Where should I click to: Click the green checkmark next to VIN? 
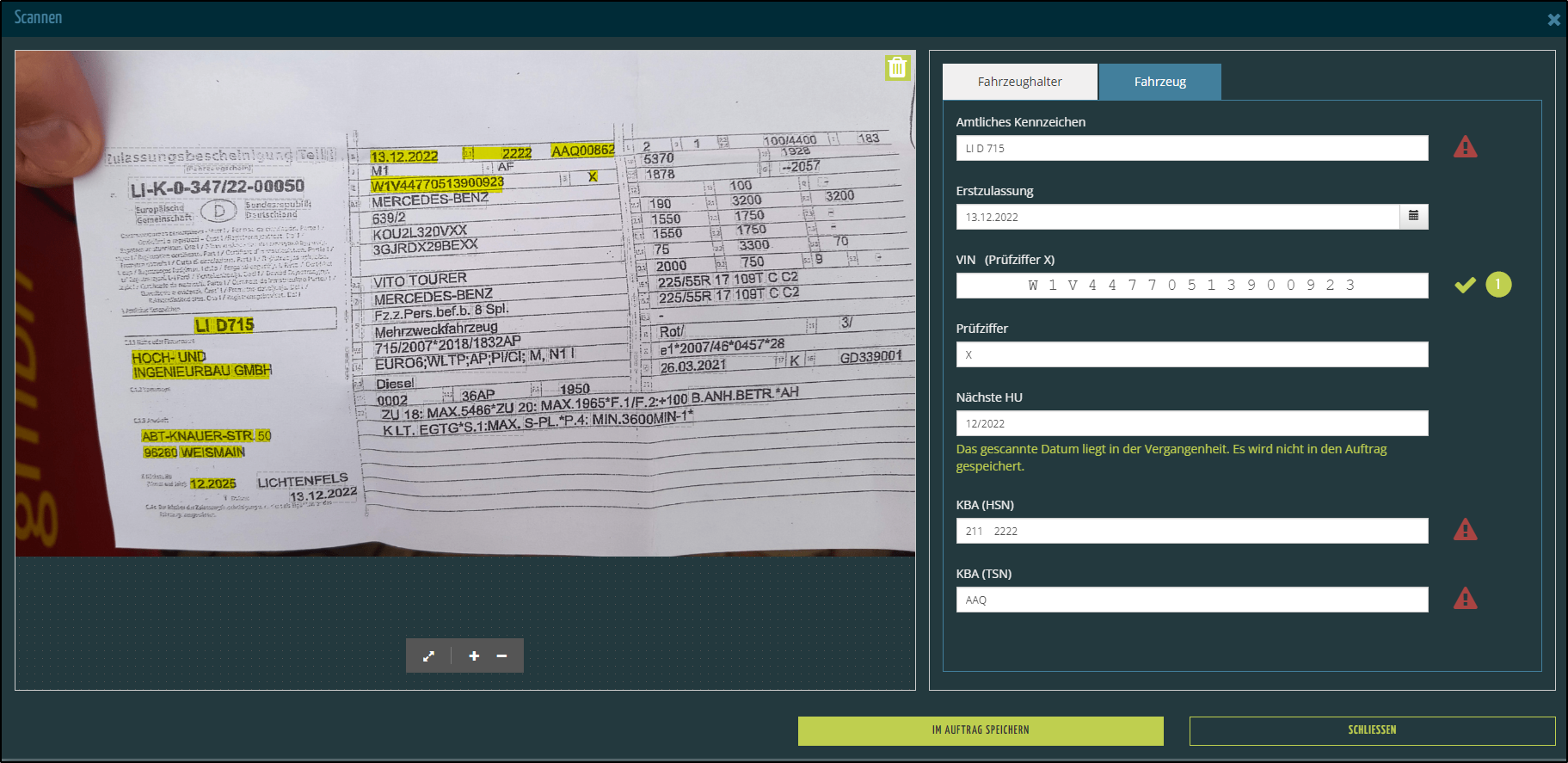[1465, 285]
